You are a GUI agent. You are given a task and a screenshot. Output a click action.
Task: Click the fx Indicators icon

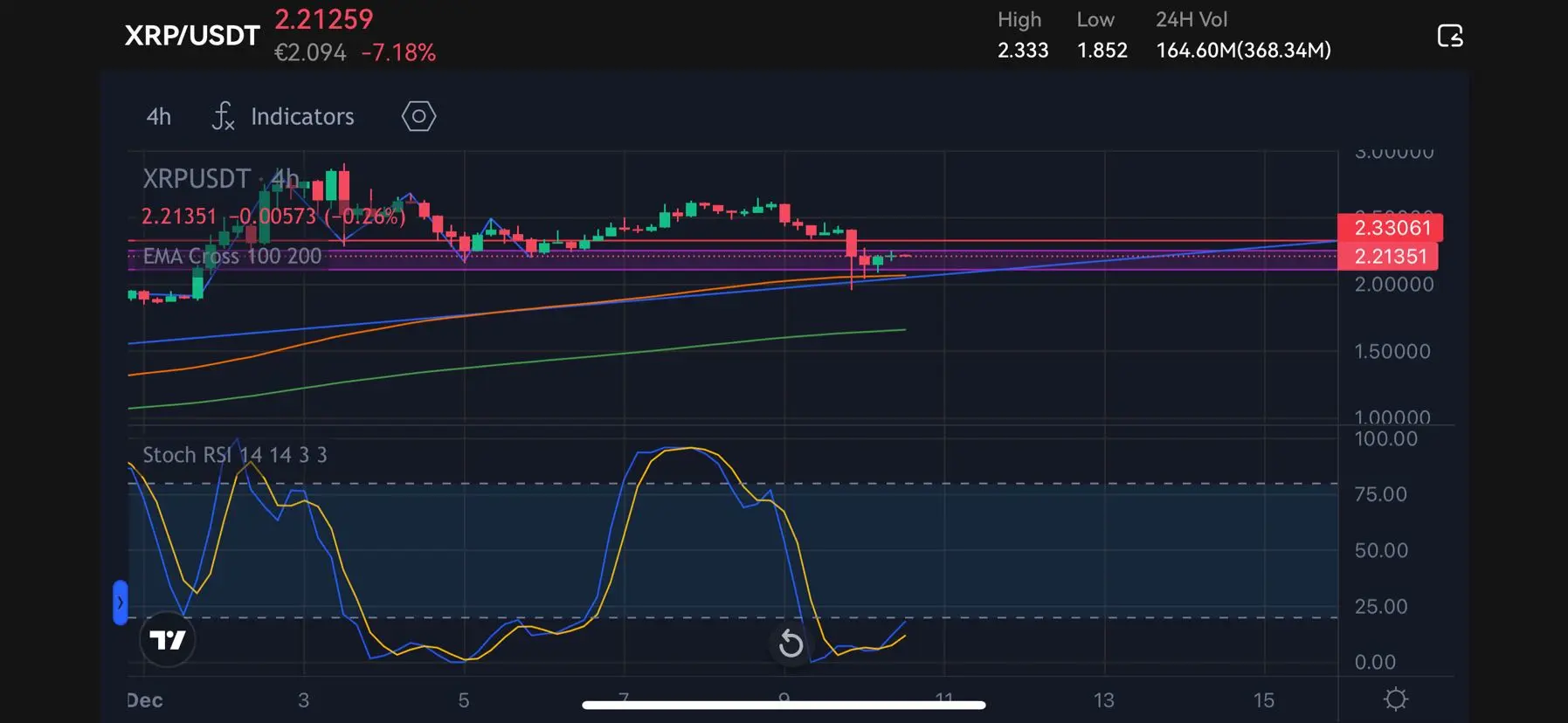(x=224, y=116)
